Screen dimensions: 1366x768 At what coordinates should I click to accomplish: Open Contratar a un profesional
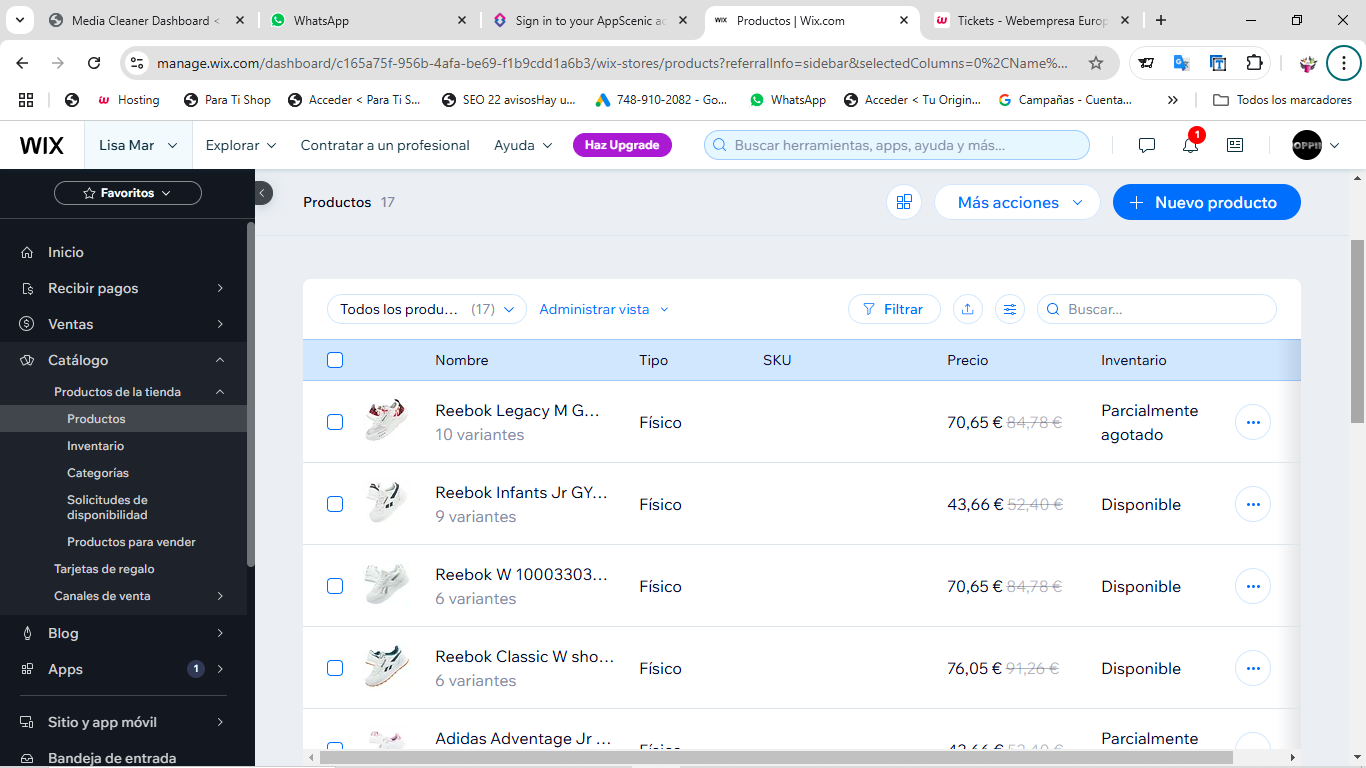tap(385, 145)
